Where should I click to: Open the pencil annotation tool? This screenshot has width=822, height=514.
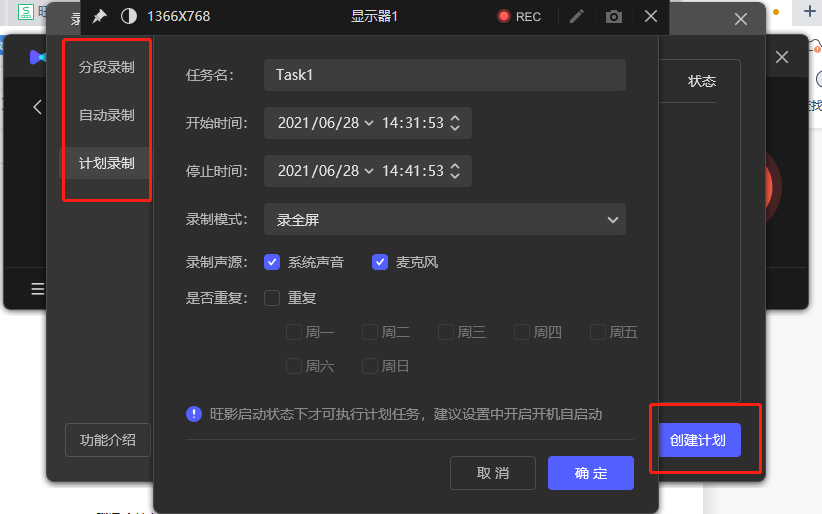coord(577,17)
